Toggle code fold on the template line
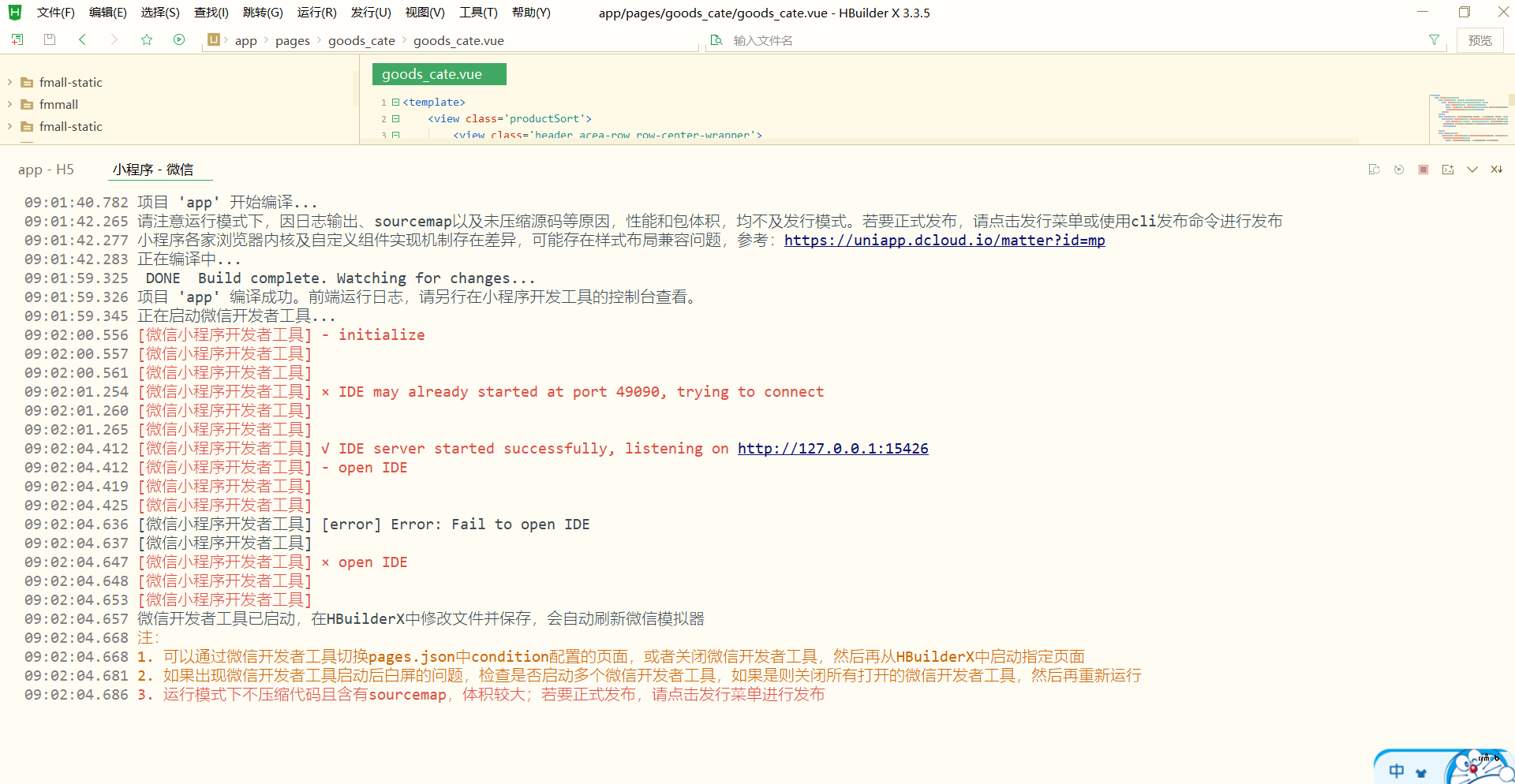Viewport: 1515px width, 784px height. pyautogui.click(x=396, y=103)
